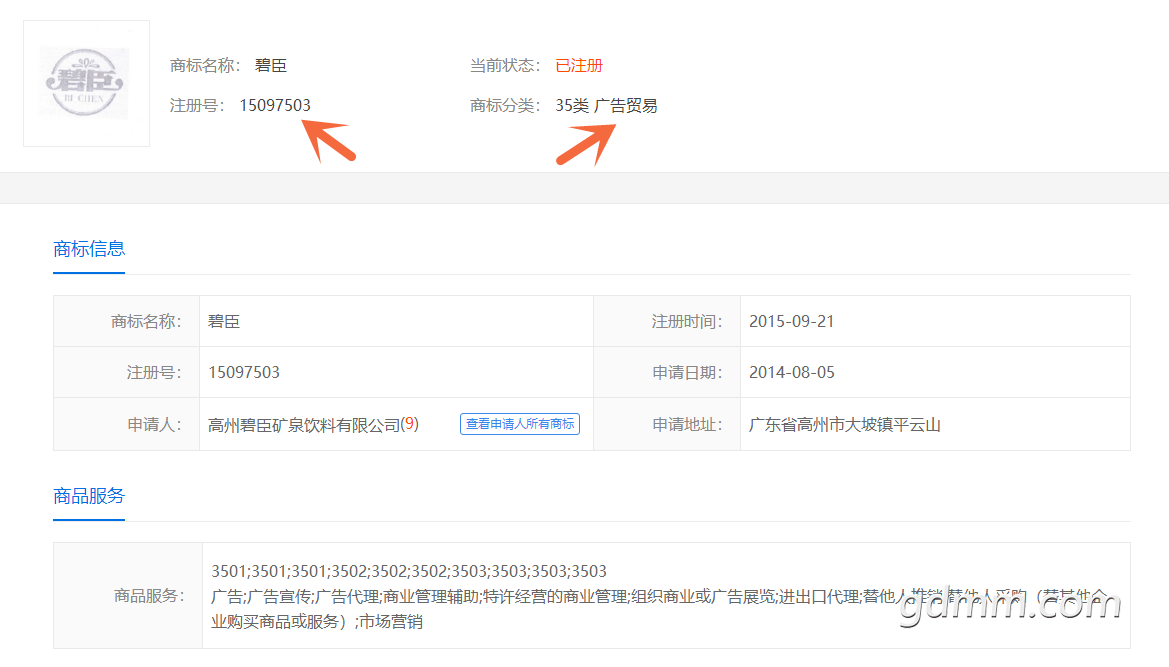Viewport: 1169px width, 667px height.
Task: Click applicant 高州碧臣矿泉饮料有限公司 name
Action: [304, 425]
